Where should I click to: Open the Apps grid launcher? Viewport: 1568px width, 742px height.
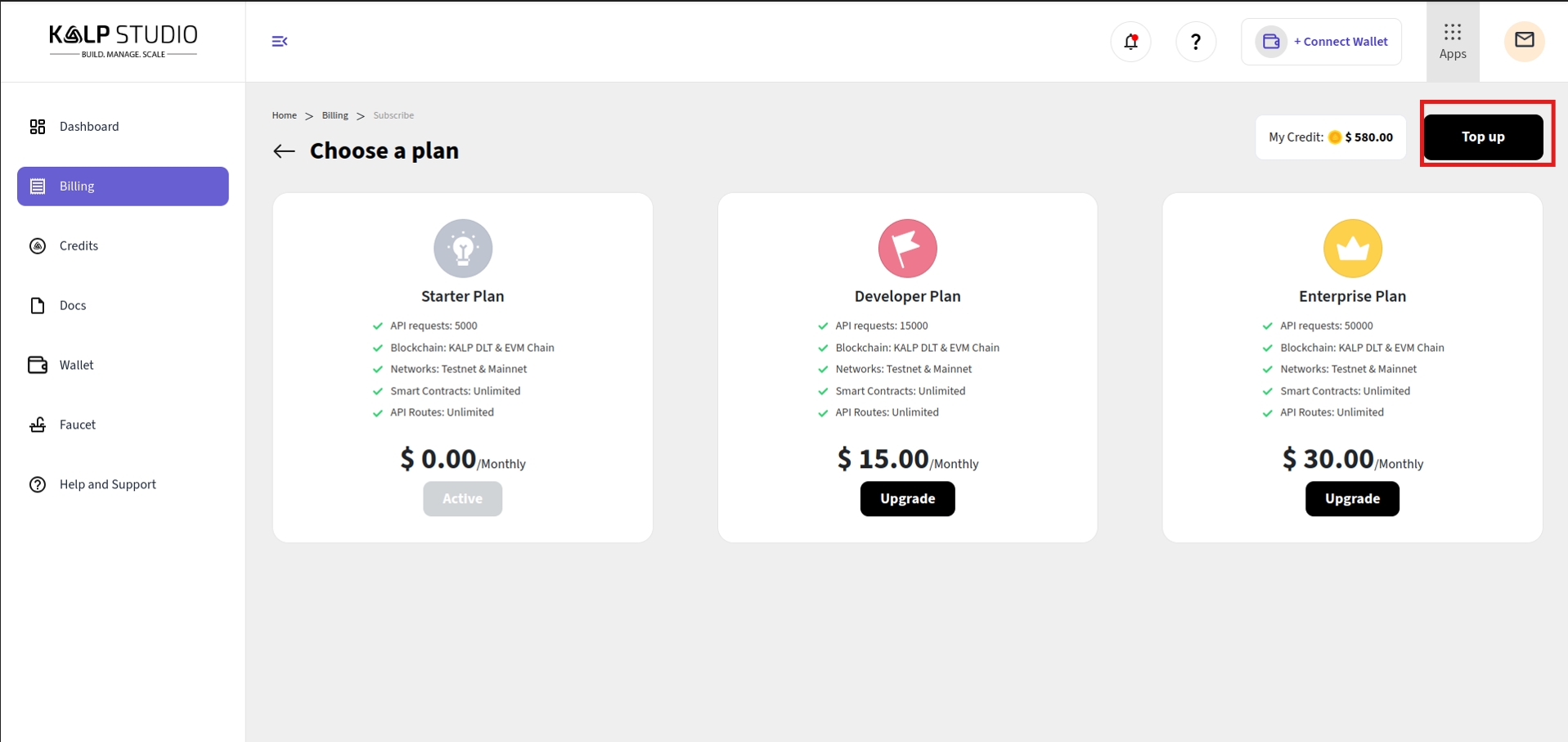coord(1452,41)
